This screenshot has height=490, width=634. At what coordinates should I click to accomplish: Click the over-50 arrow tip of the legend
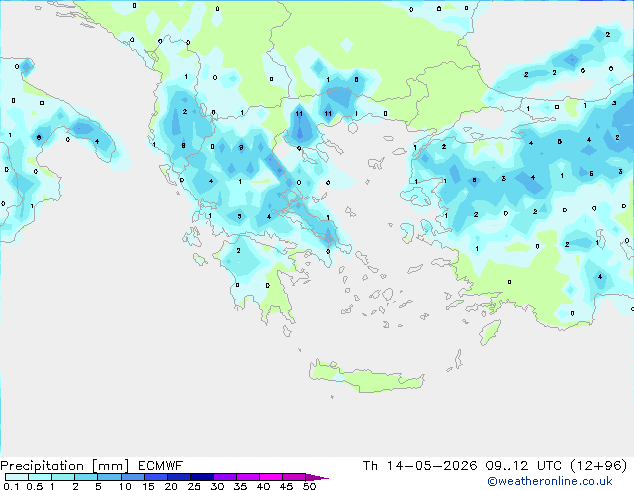click(317, 477)
